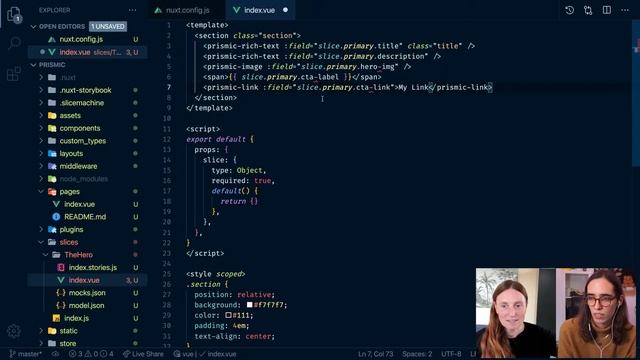Viewport: 640px width, 360px height.
Task: Expand the components folder
Action: 88,128
